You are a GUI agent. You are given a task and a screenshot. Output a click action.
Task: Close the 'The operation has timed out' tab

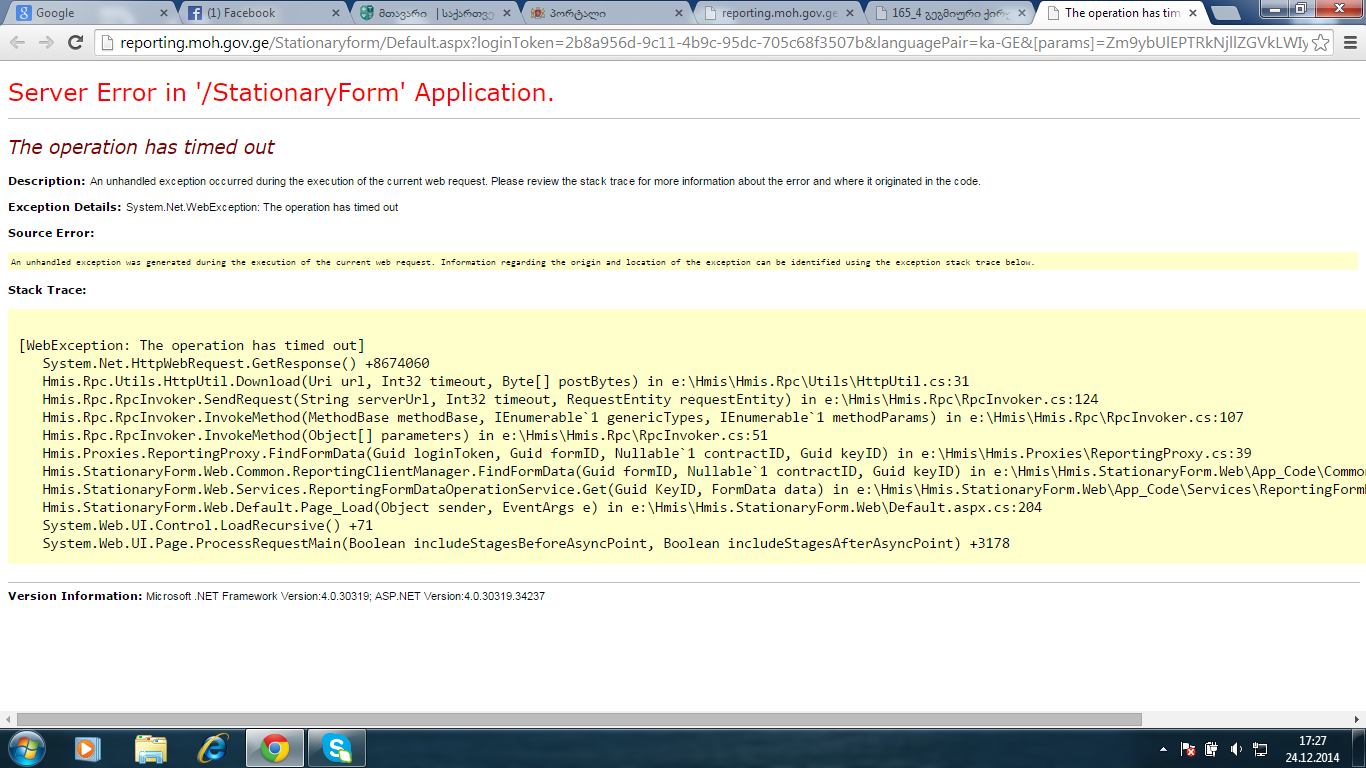click(x=1192, y=13)
